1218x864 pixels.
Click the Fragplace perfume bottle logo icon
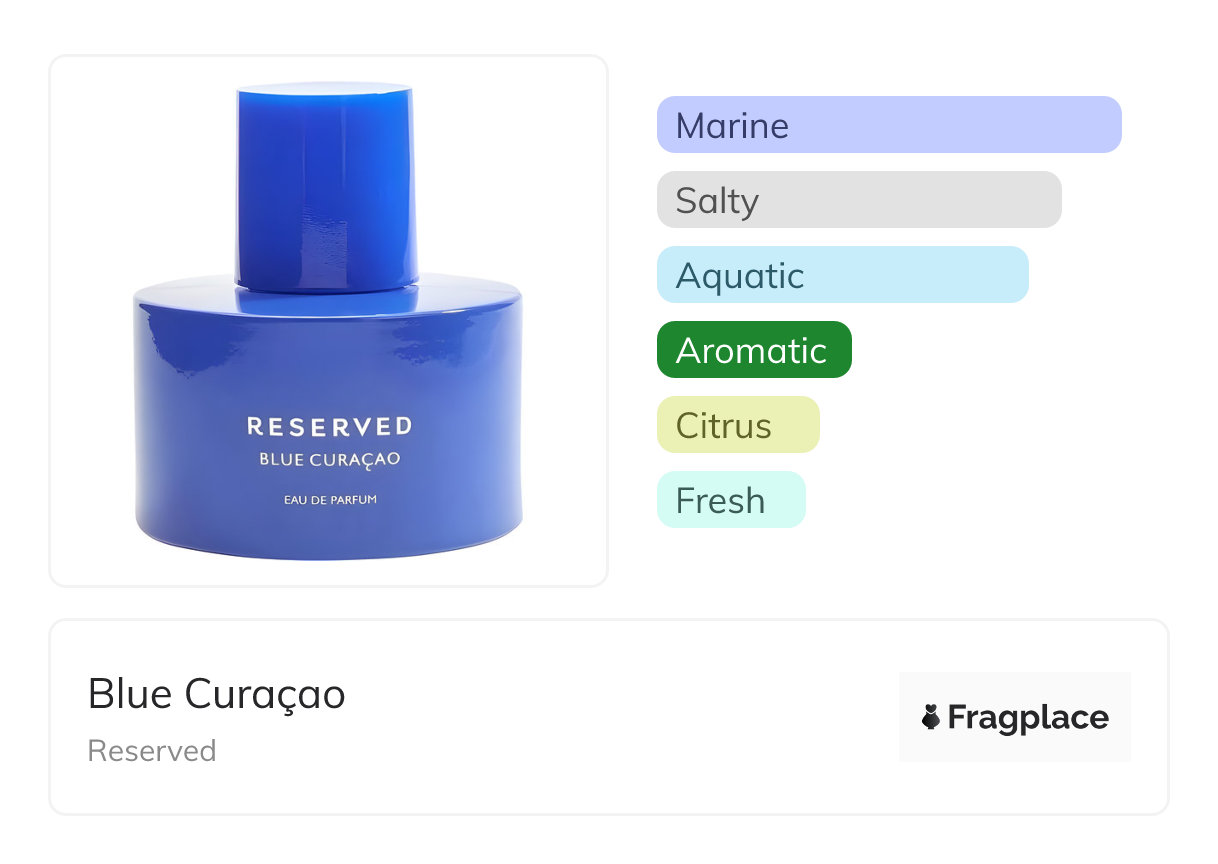coord(931,717)
